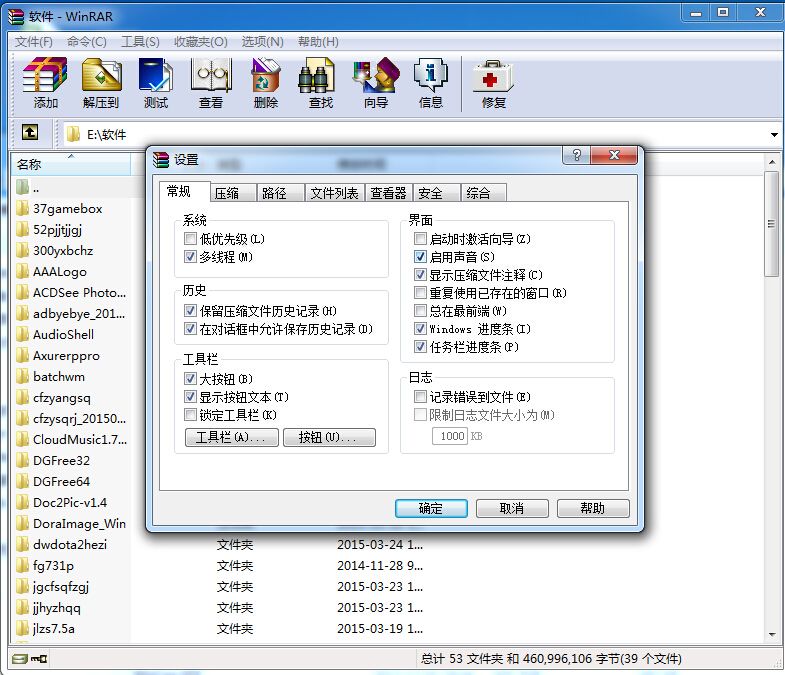Click the 取消 button
This screenshot has width=785, height=675.
pos(512,508)
